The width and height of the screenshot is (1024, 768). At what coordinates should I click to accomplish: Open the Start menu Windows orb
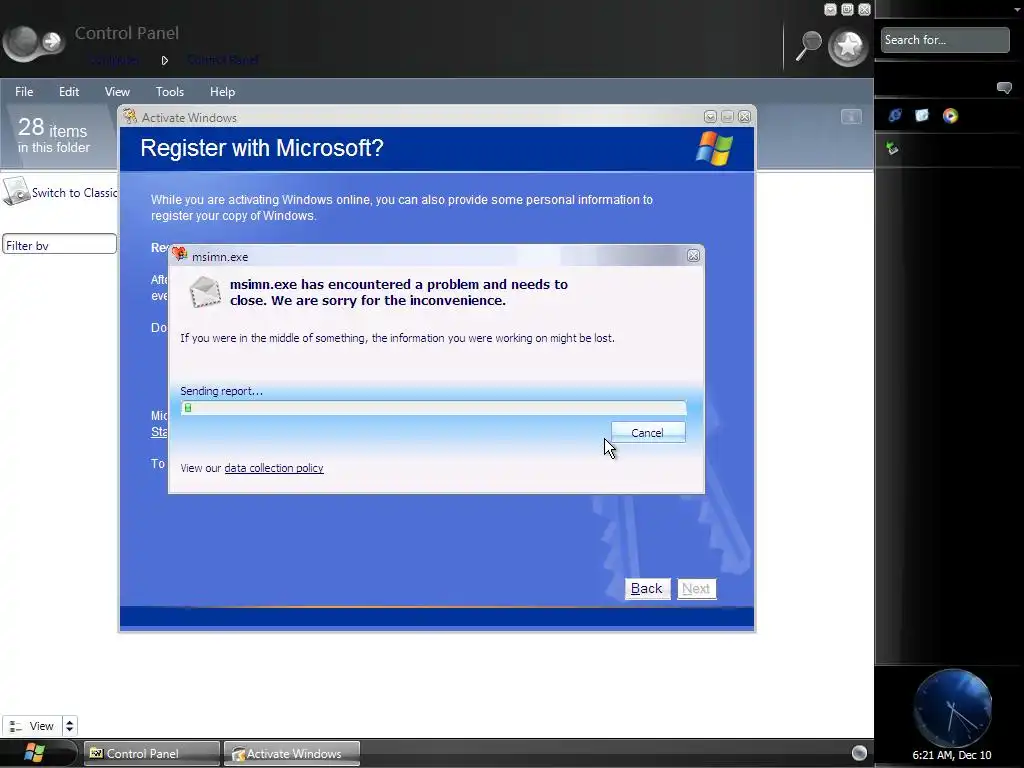35,753
